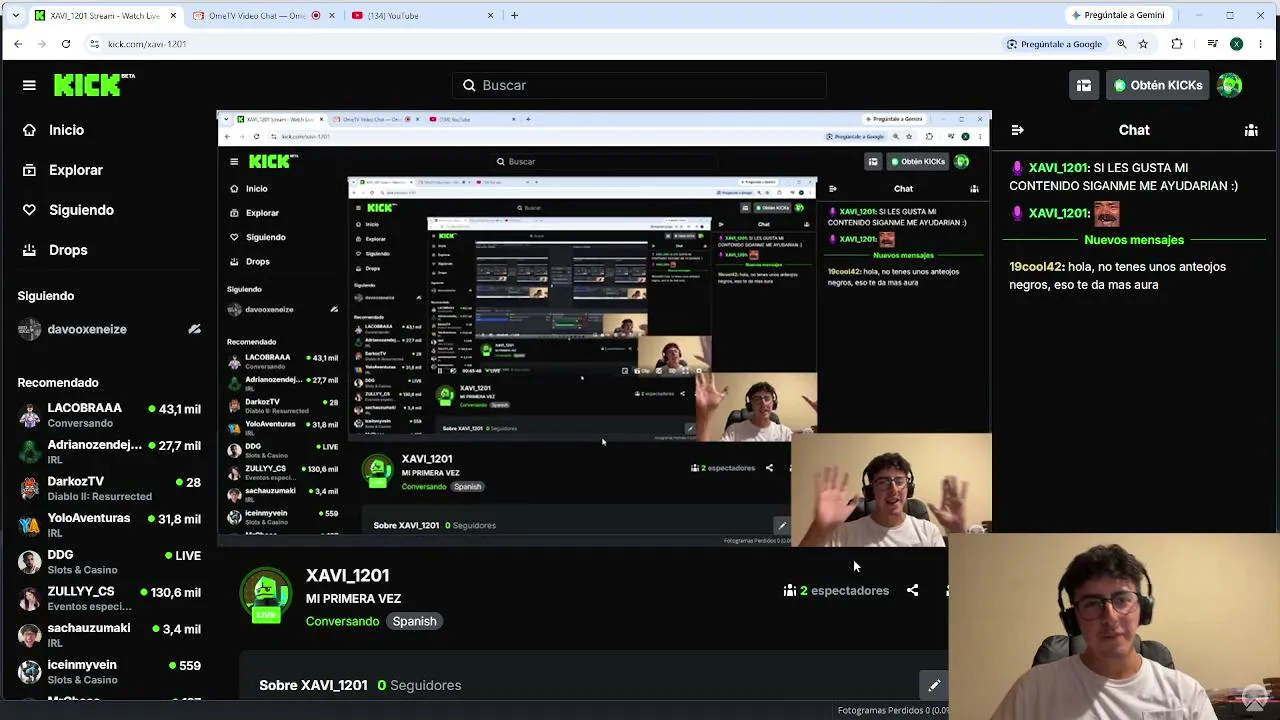Screen dimensions: 1280x720
Task: Collapse the chat panel with the arrow icon
Action: tap(1017, 130)
